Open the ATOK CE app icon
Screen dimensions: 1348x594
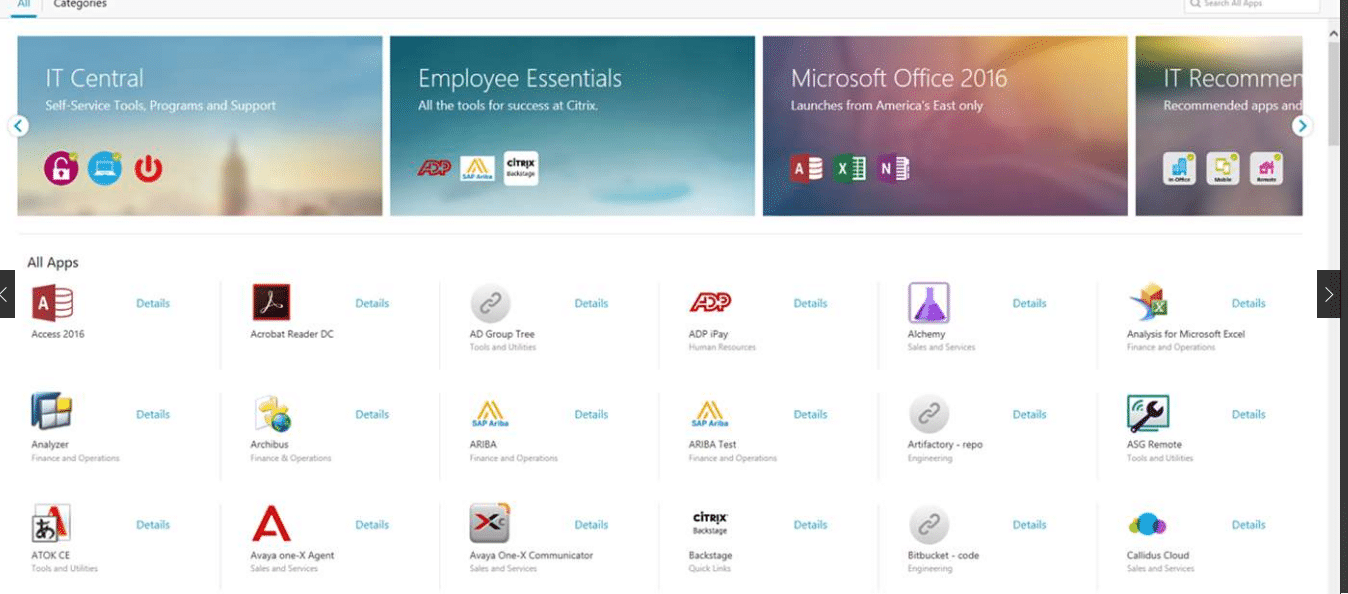coord(51,523)
